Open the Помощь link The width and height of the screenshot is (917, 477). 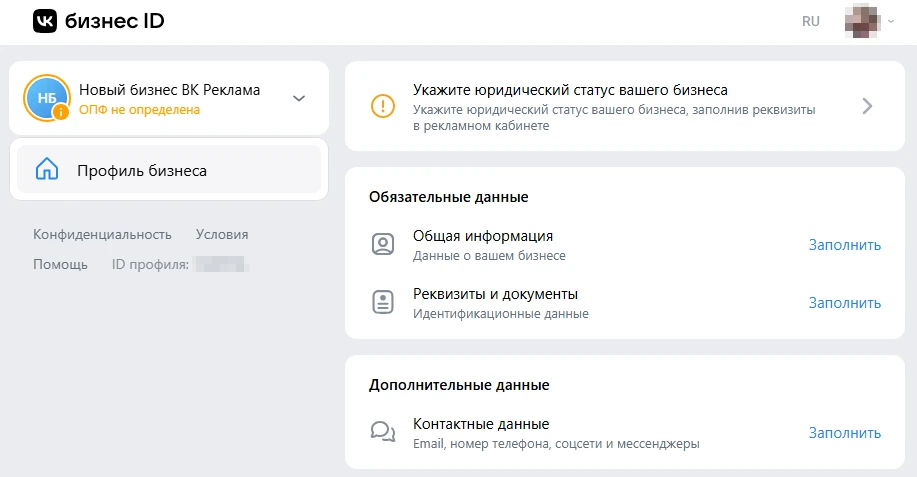(x=60, y=264)
